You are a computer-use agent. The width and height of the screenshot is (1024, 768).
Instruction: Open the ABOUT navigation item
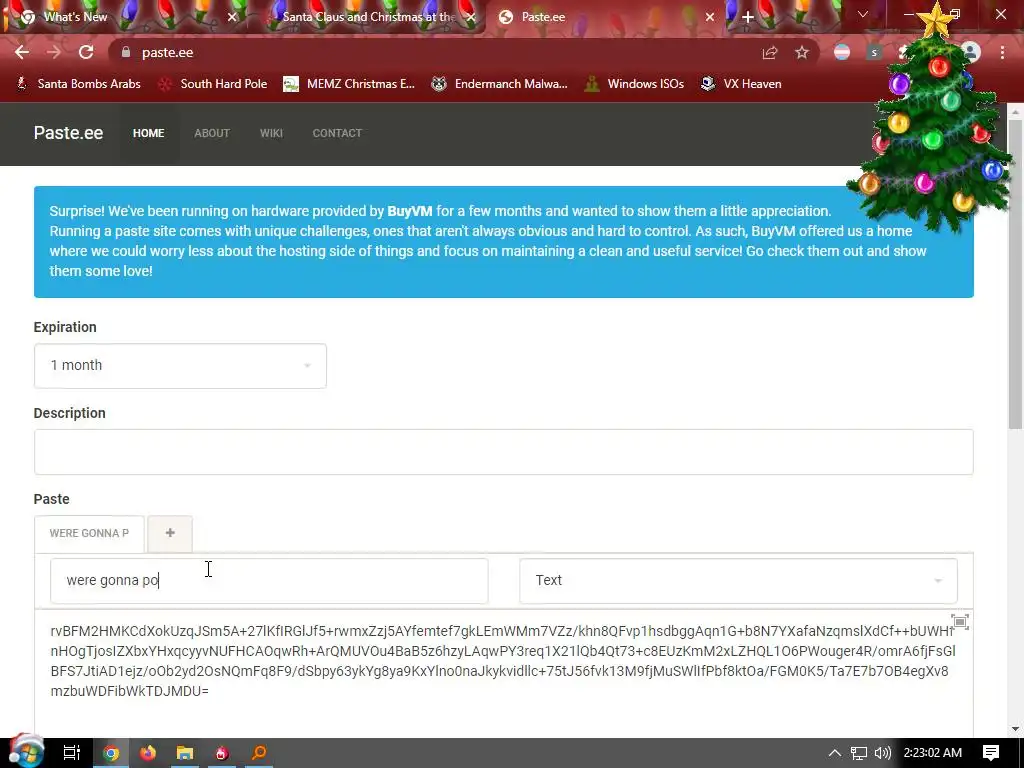[212, 133]
